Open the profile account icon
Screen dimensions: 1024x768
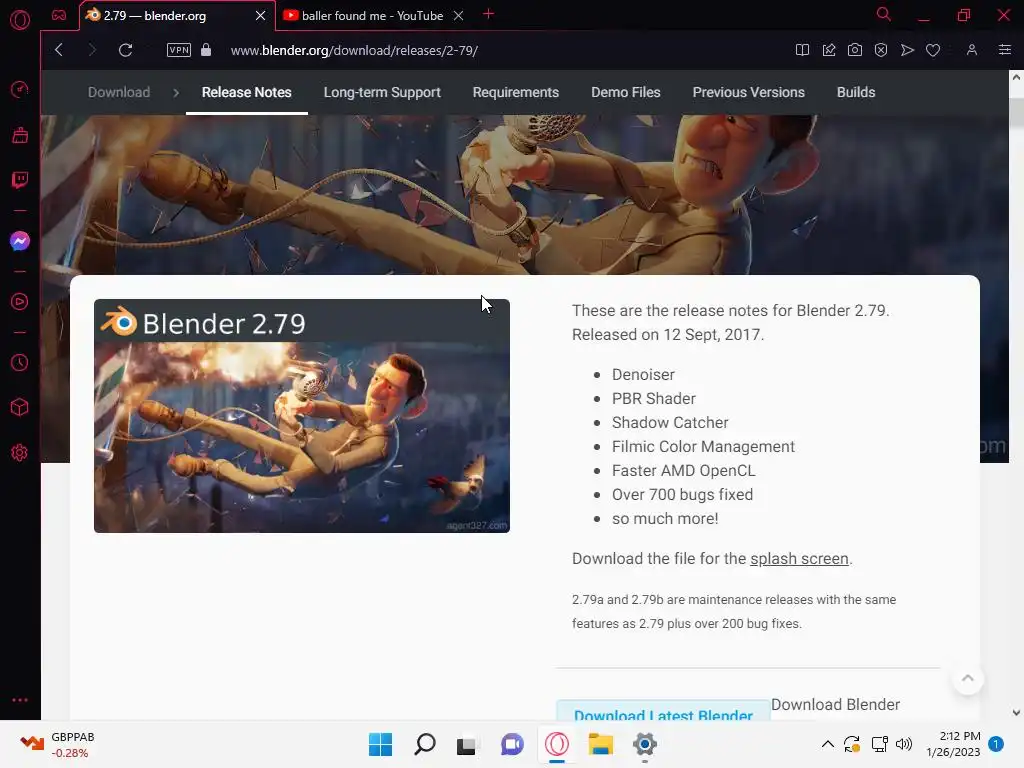972,50
